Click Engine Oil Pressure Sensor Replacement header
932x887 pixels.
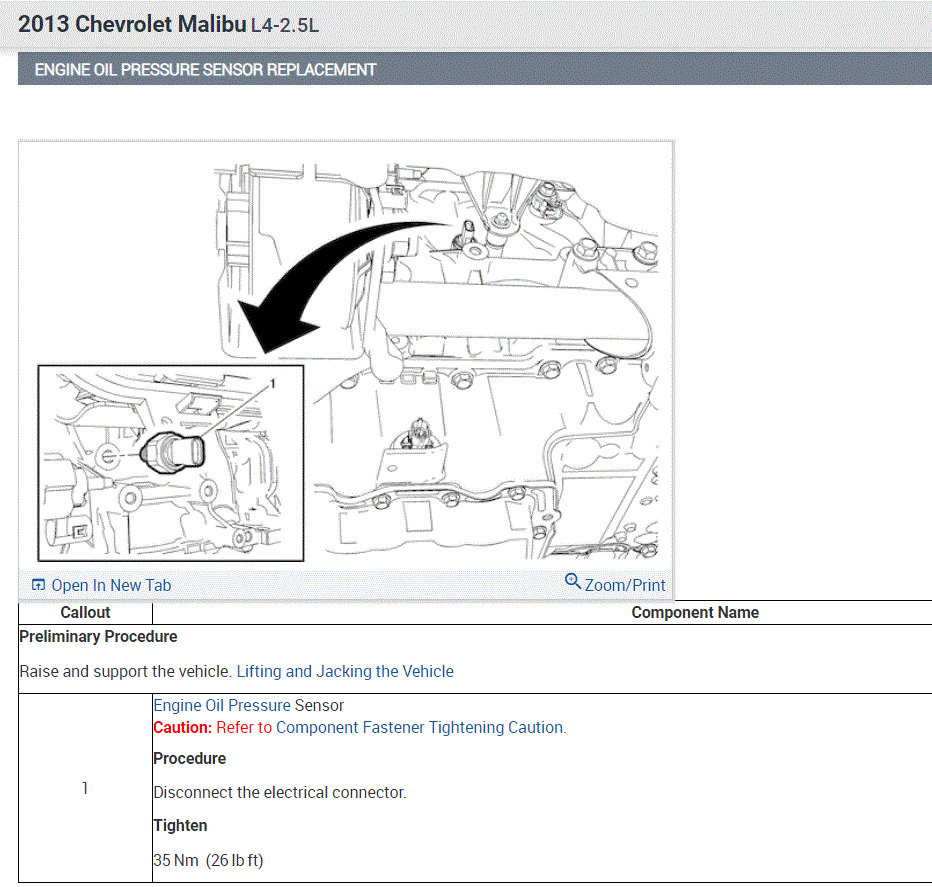tap(205, 70)
